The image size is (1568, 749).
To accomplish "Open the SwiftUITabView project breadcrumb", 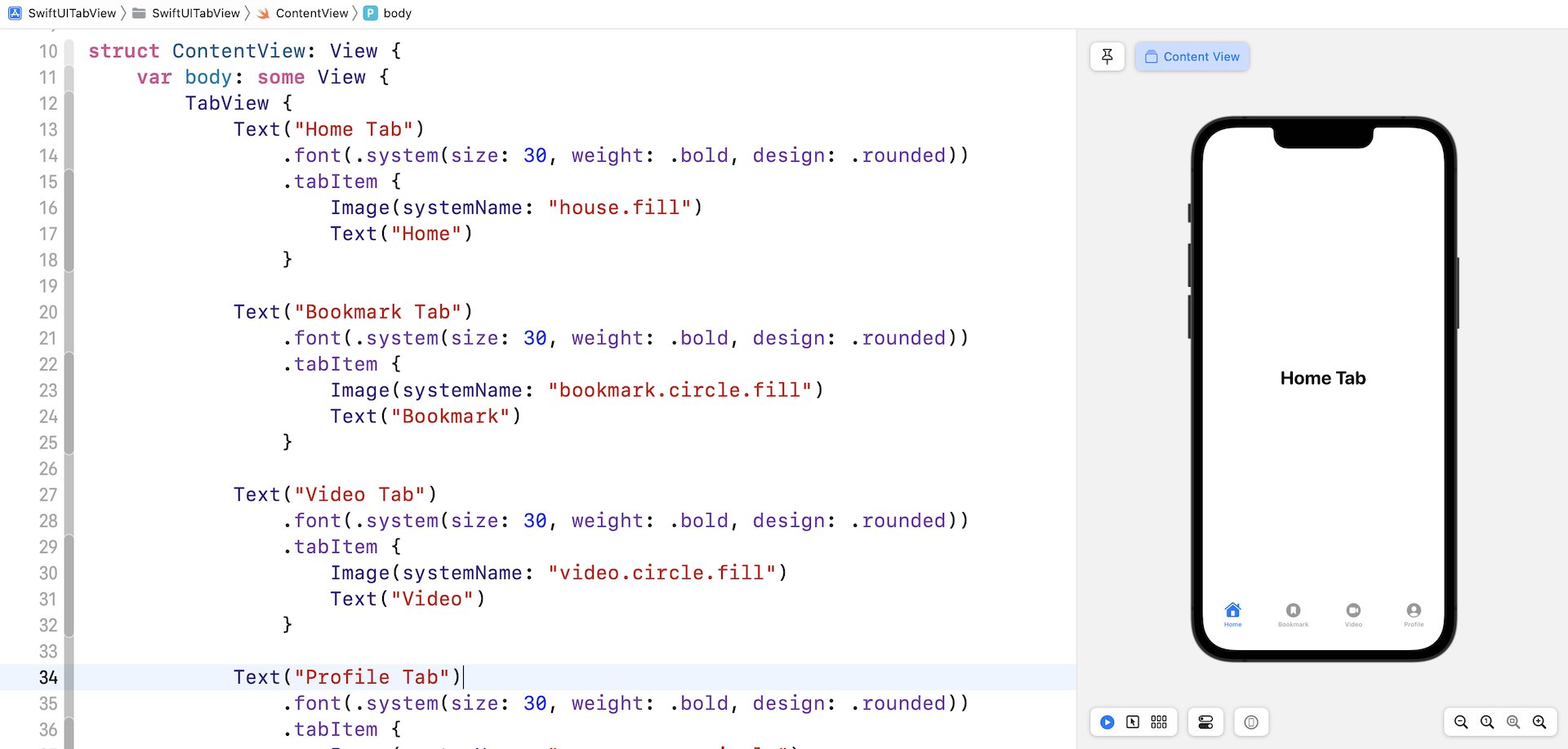I will coord(72,13).
